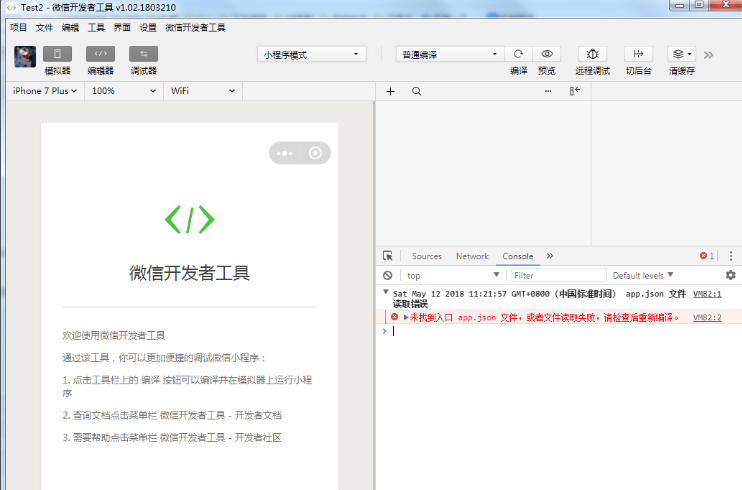Click the clear cache (清缓存) layers icon
Screen dimensions: 742x490
click(681, 54)
